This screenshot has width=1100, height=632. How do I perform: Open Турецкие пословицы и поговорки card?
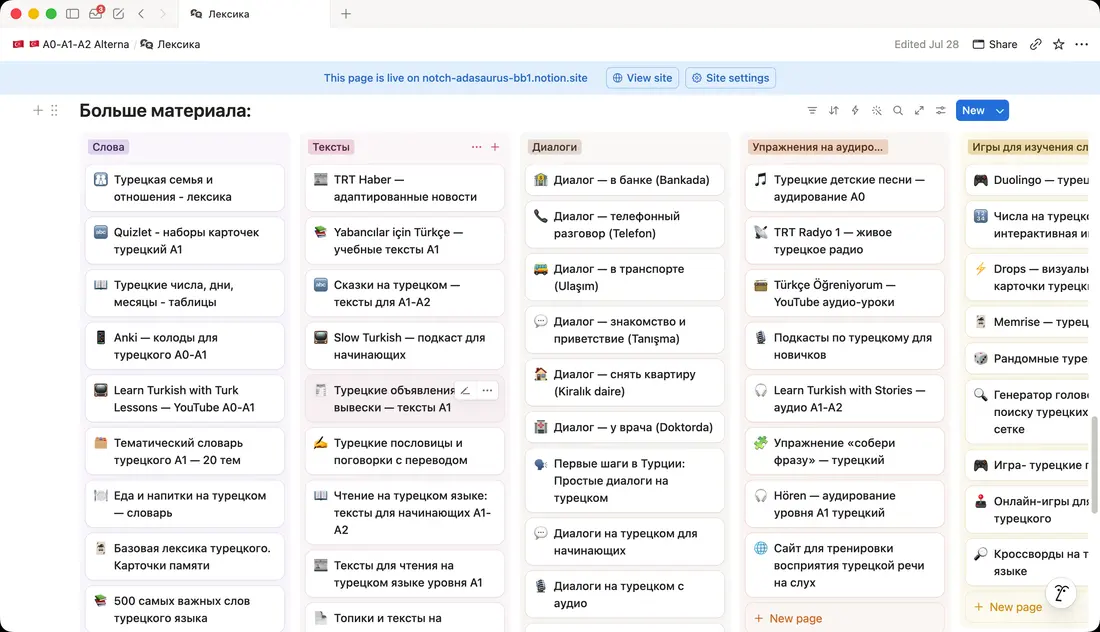click(405, 451)
